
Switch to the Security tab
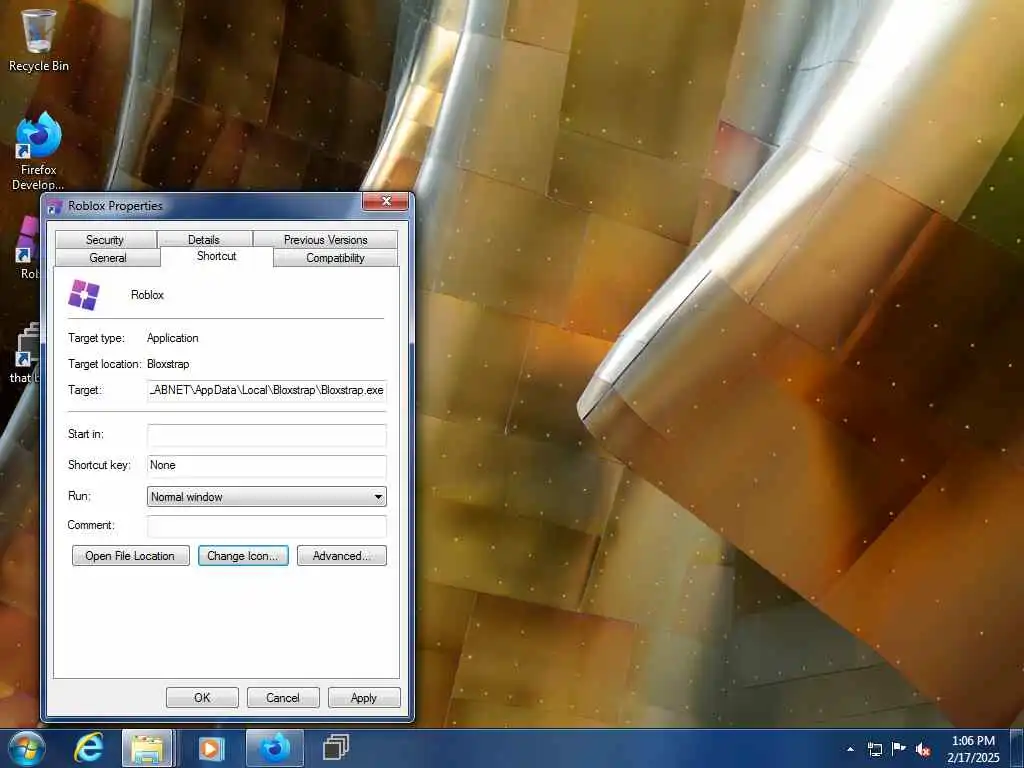point(105,240)
